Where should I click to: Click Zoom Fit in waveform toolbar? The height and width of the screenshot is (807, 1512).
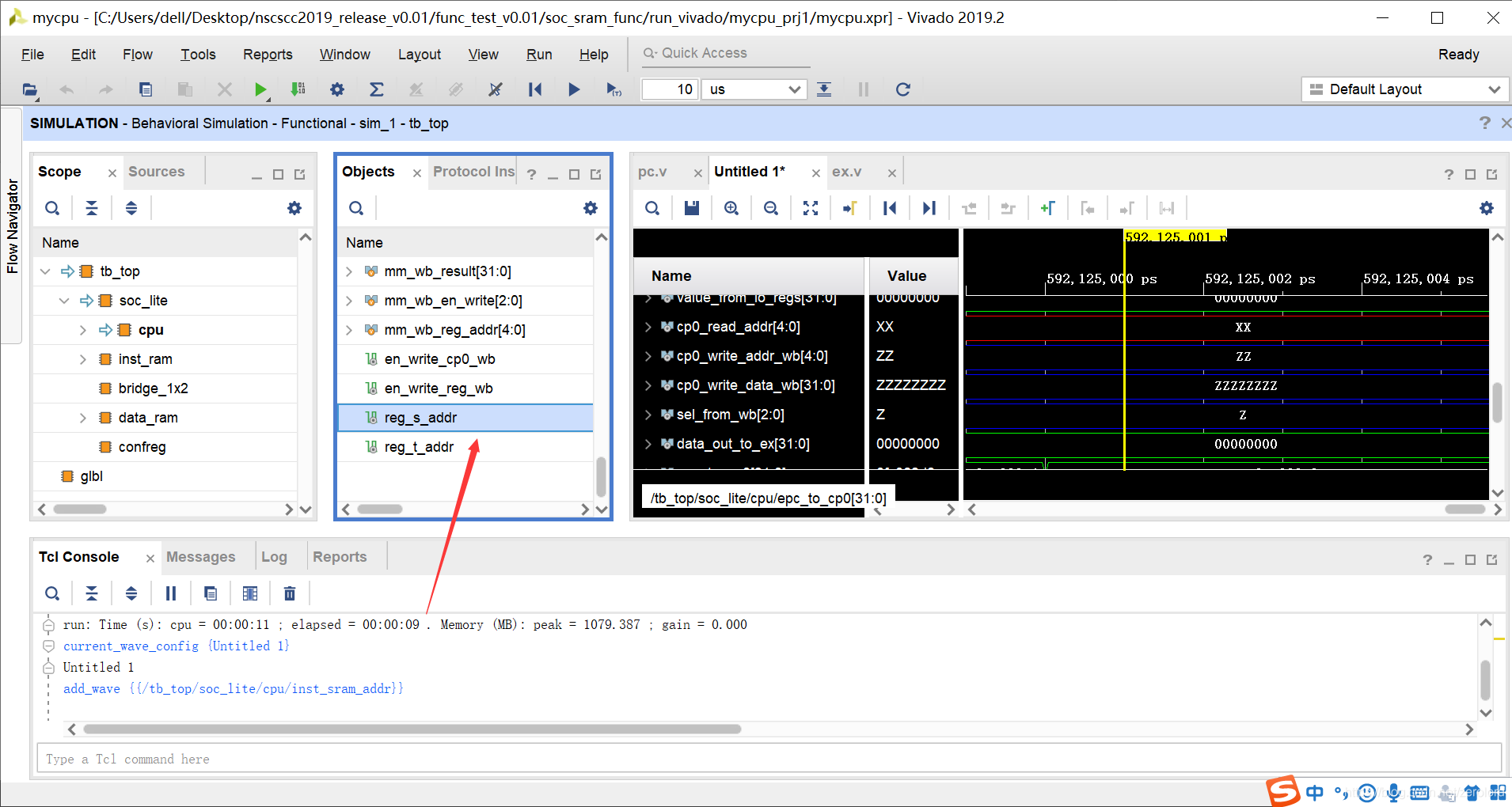(811, 208)
